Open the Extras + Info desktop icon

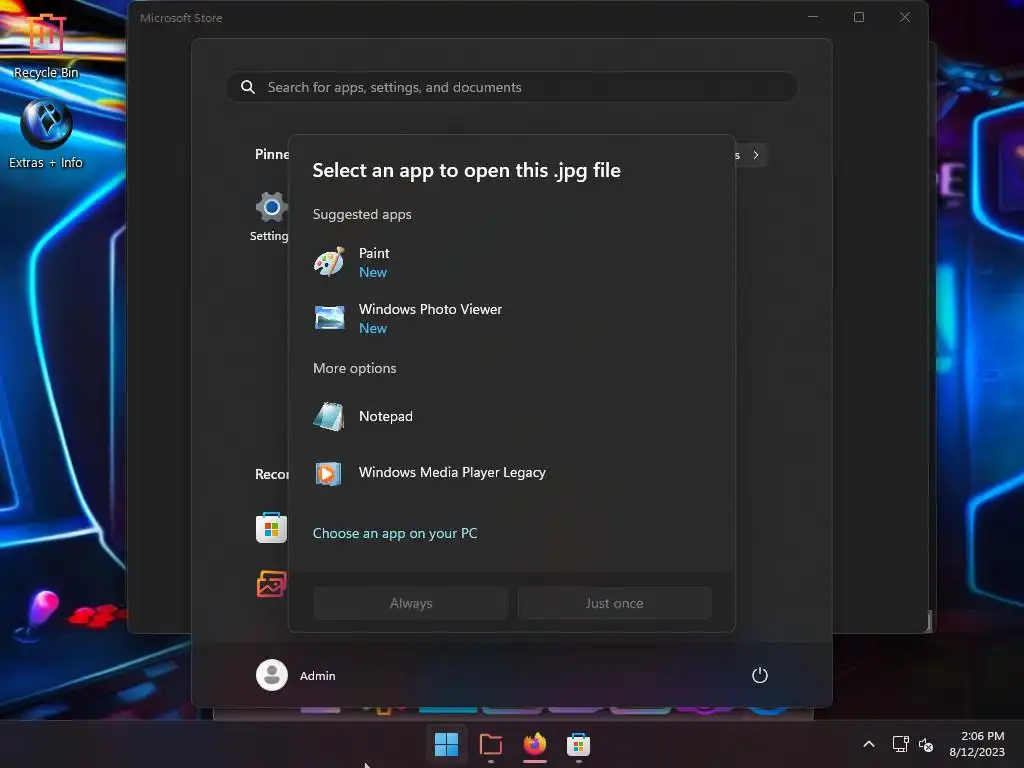pyautogui.click(x=46, y=135)
